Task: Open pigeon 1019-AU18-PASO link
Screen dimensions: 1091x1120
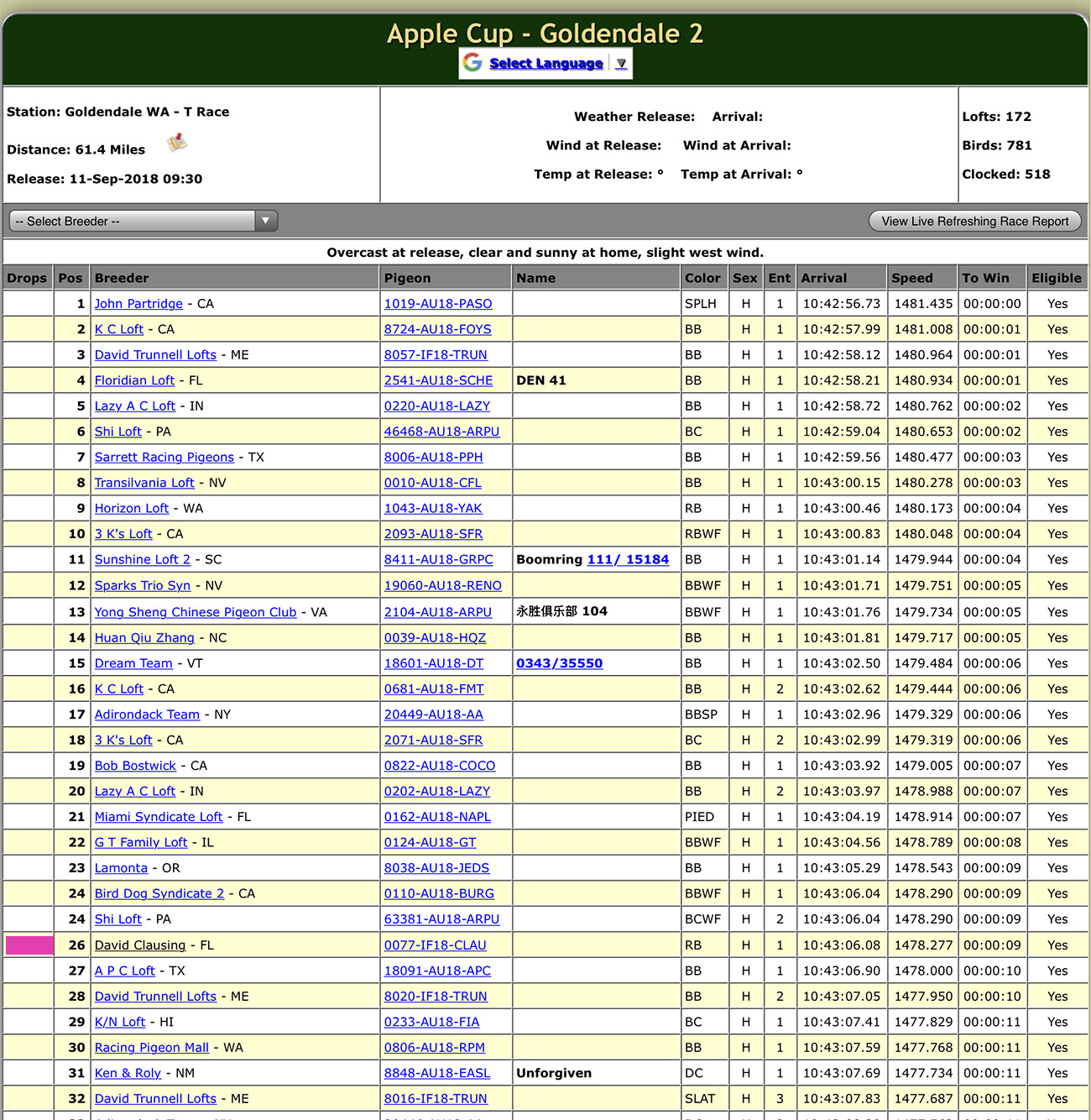Action: click(438, 304)
